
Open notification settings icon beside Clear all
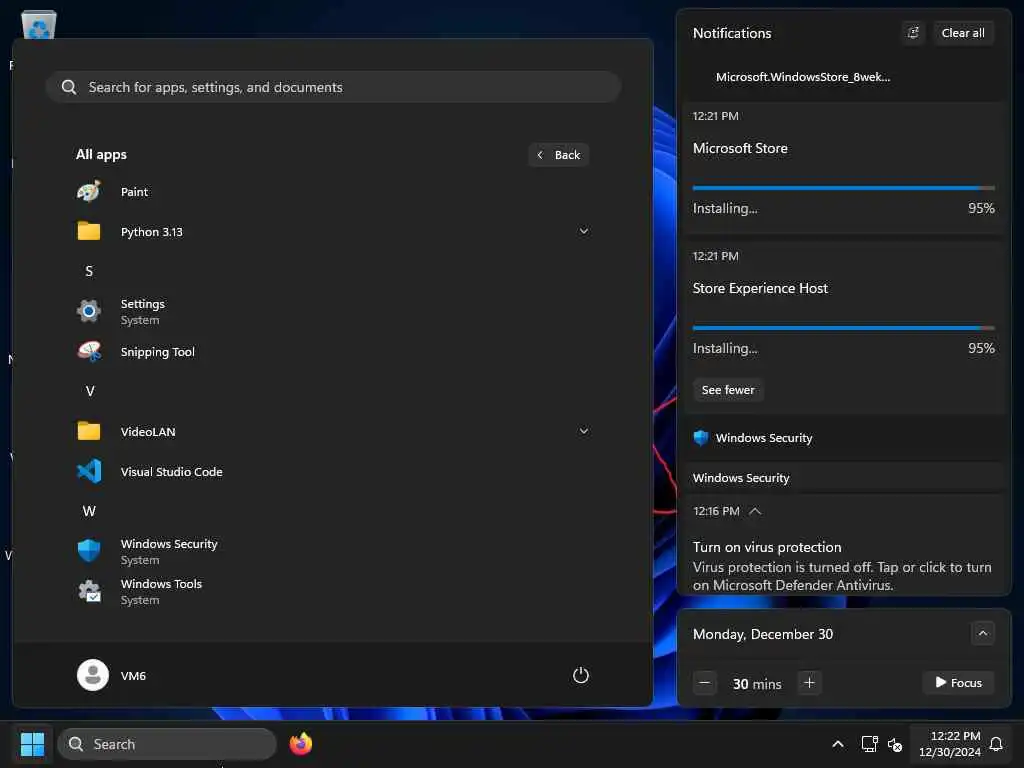[913, 33]
